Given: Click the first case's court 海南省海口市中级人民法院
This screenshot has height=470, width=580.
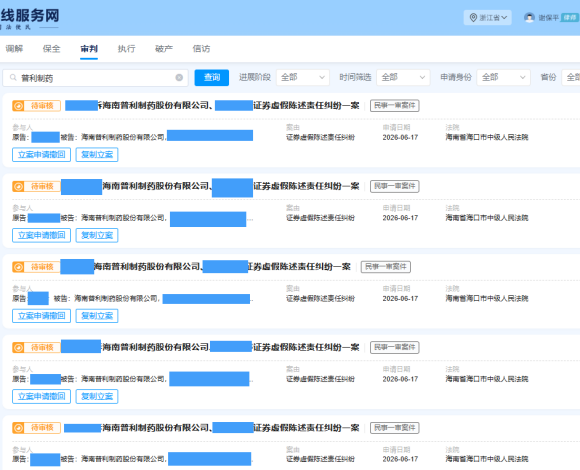Looking at the screenshot, I should pos(487,138).
